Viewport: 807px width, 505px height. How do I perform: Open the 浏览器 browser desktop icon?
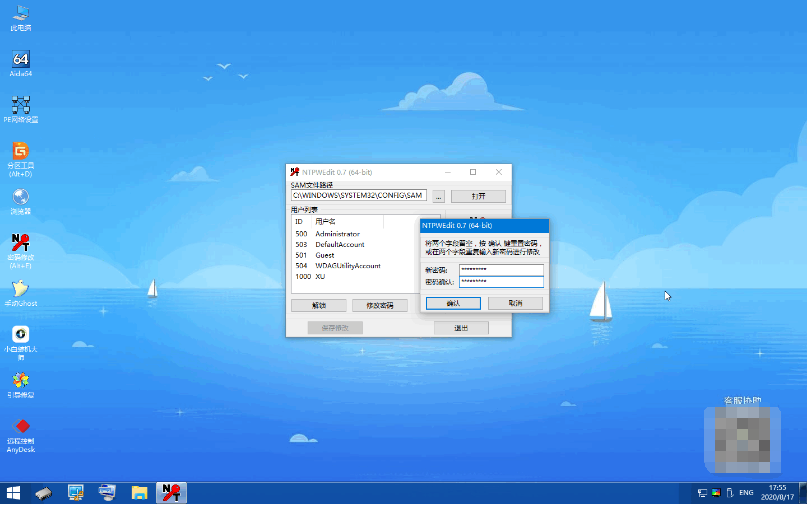[20, 197]
